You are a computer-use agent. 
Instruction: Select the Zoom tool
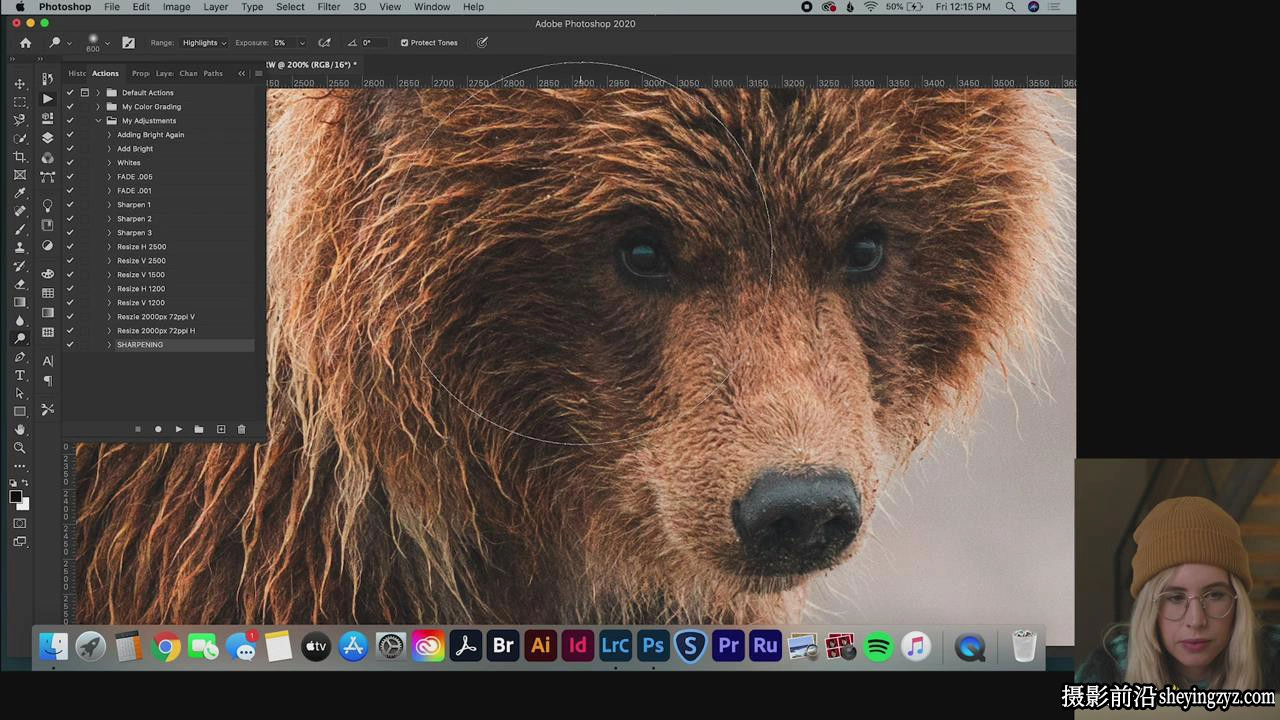coord(19,448)
